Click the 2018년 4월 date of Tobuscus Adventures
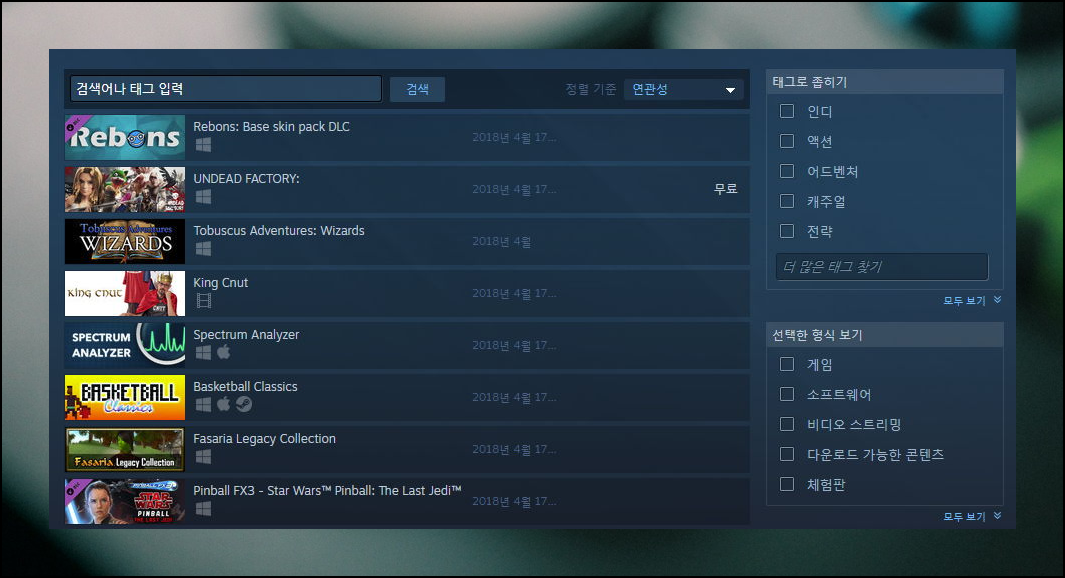The height and width of the screenshot is (578, 1065). (x=501, y=241)
